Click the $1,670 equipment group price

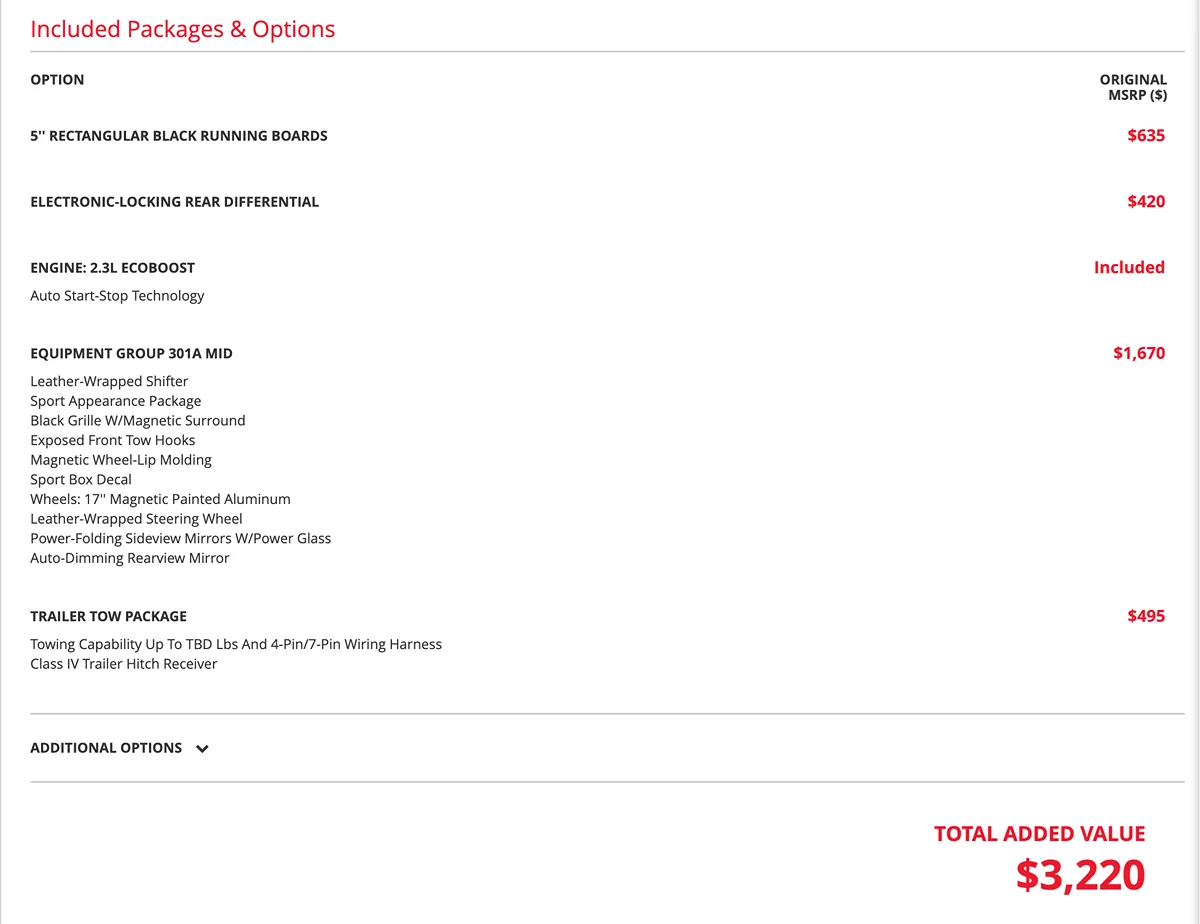(x=1139, y=354)
